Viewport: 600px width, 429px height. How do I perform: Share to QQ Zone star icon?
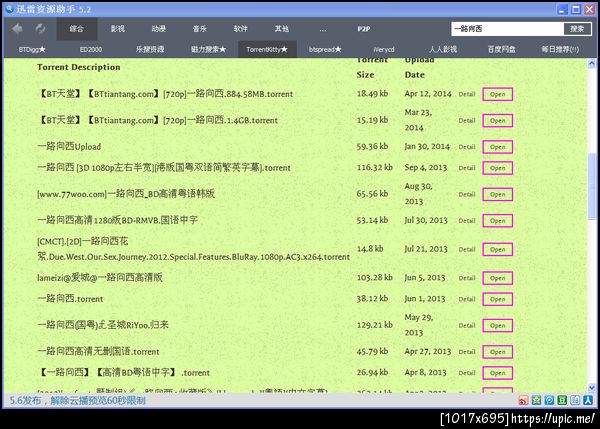pos(536,400)
